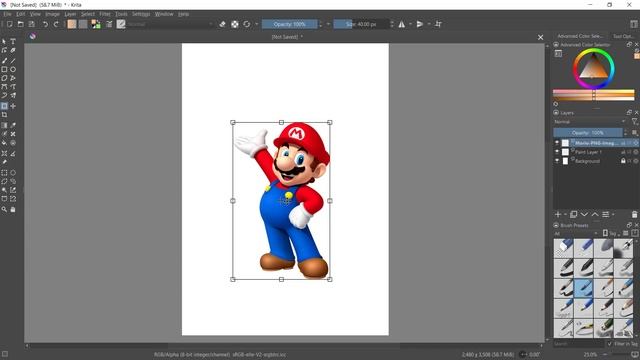This screenshot has width=640, height=360.
Task: Select the Text tool in toolbox
Action: 13,41
